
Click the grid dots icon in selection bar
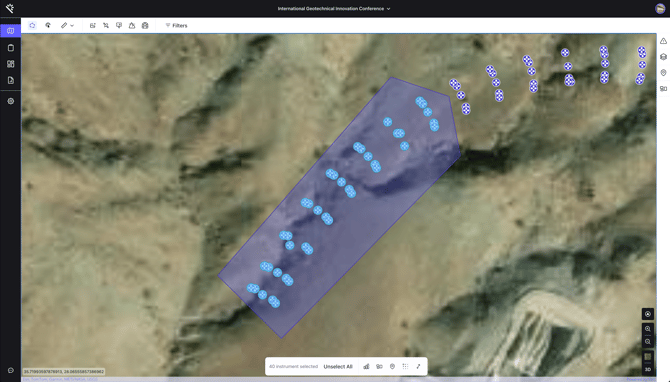405,367
